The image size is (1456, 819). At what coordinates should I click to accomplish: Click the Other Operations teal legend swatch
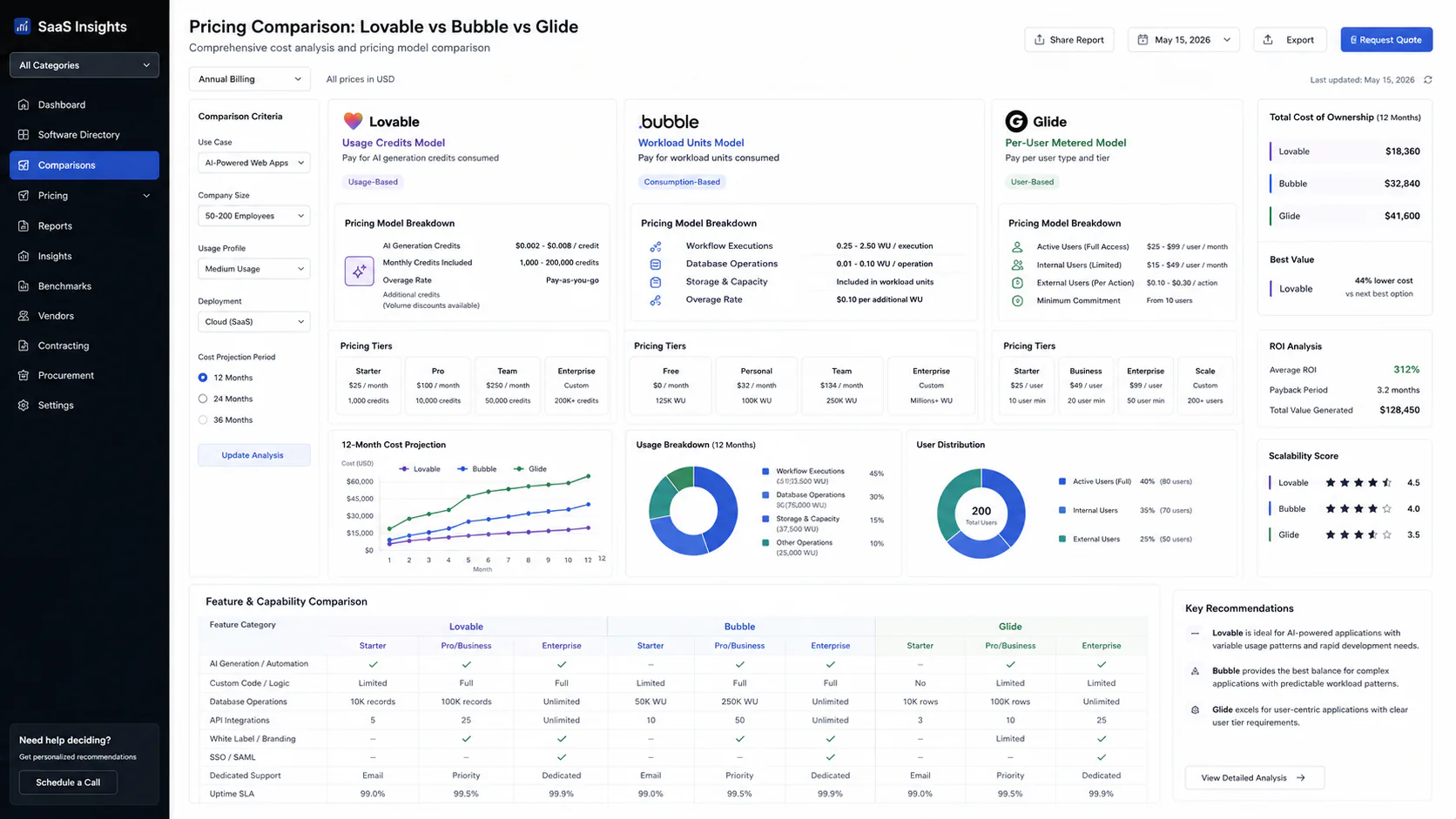[765, 542]
